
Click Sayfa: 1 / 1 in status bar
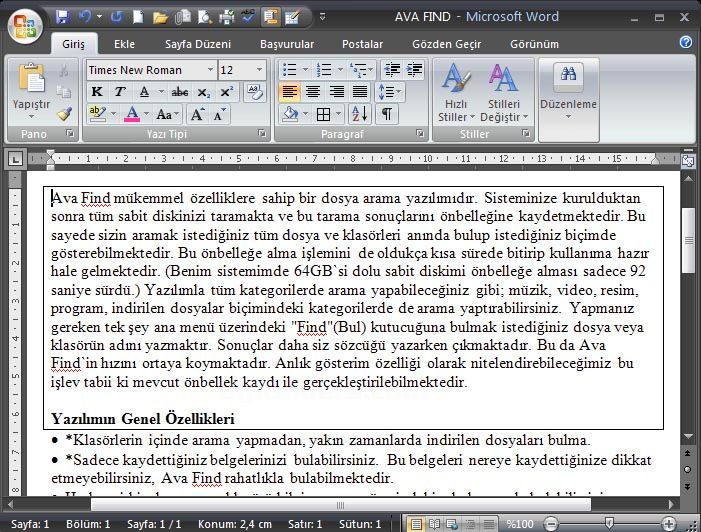click(x=154, y=524)
